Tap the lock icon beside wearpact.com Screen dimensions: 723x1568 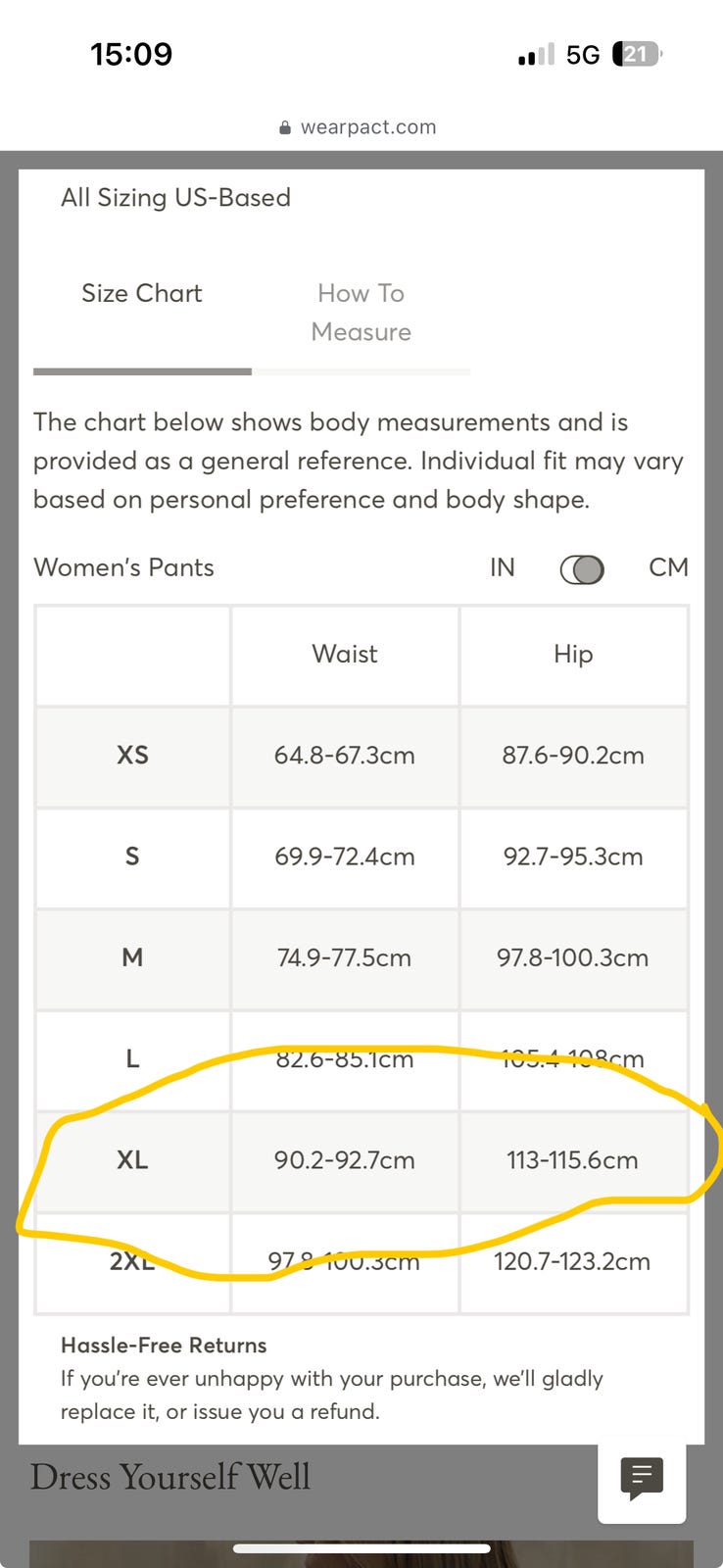coord(285,127)
